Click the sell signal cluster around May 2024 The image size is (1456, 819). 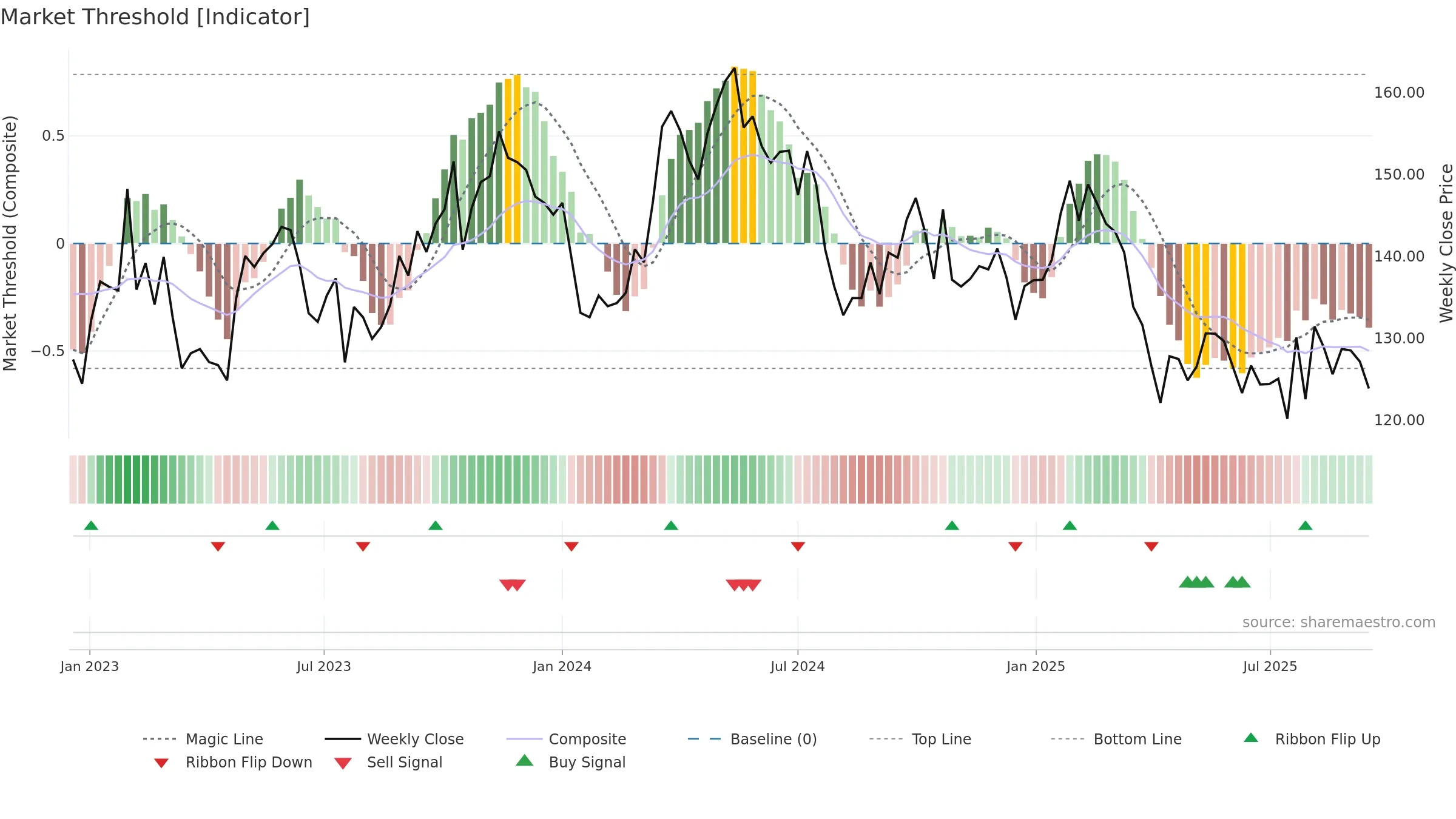(744, 585)
